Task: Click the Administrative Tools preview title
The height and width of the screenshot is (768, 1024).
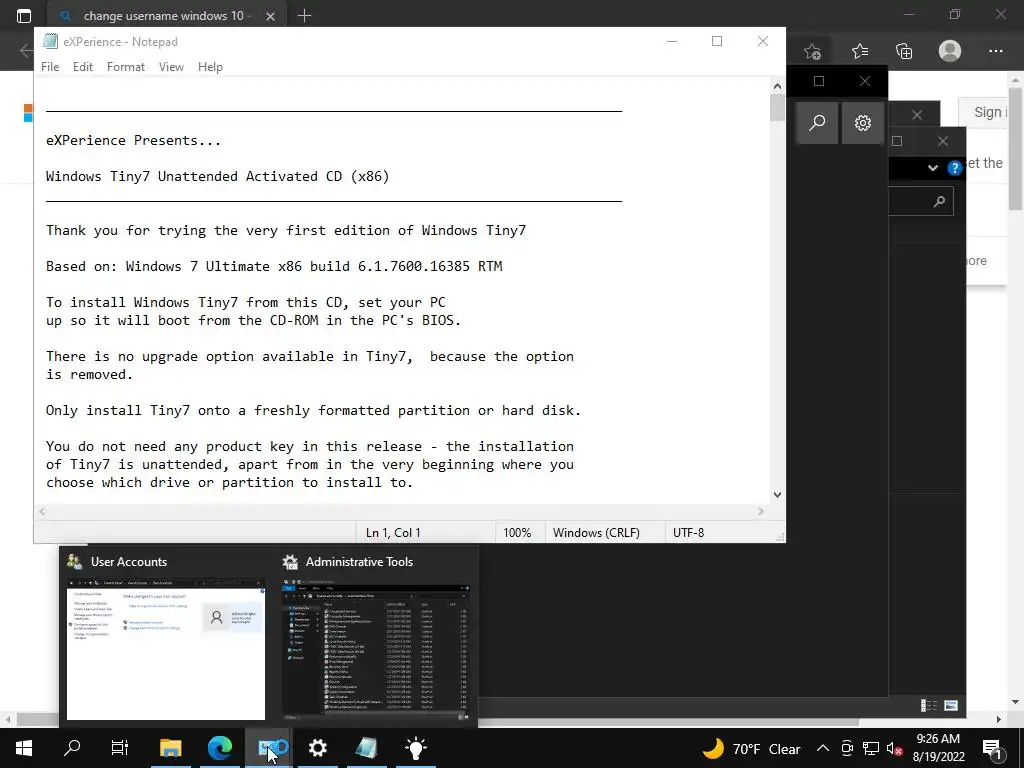Action: coord(359,562)
